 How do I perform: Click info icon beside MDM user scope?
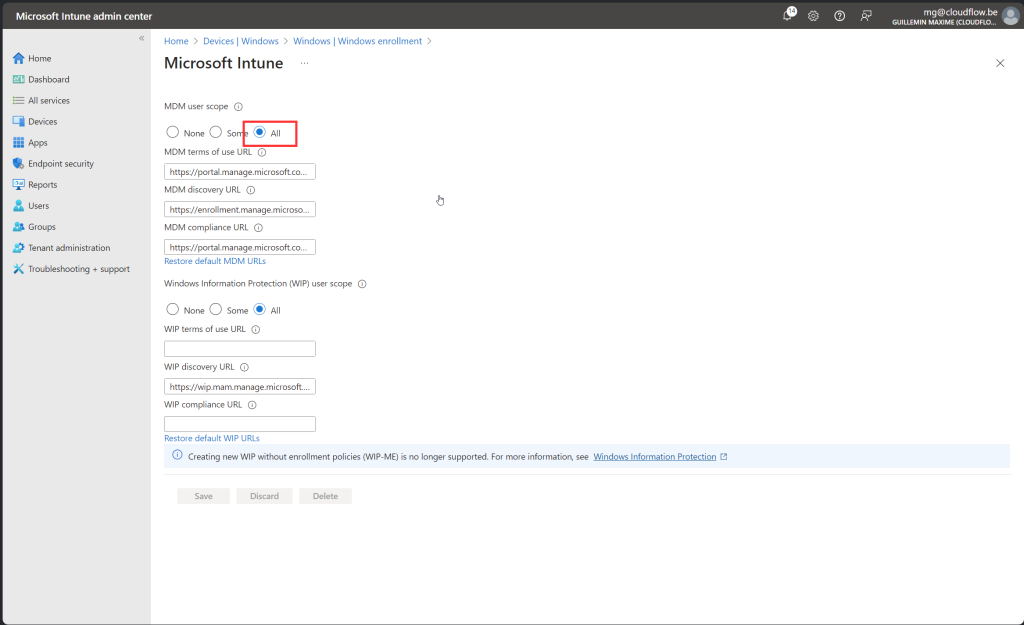(x=238, y=106)
